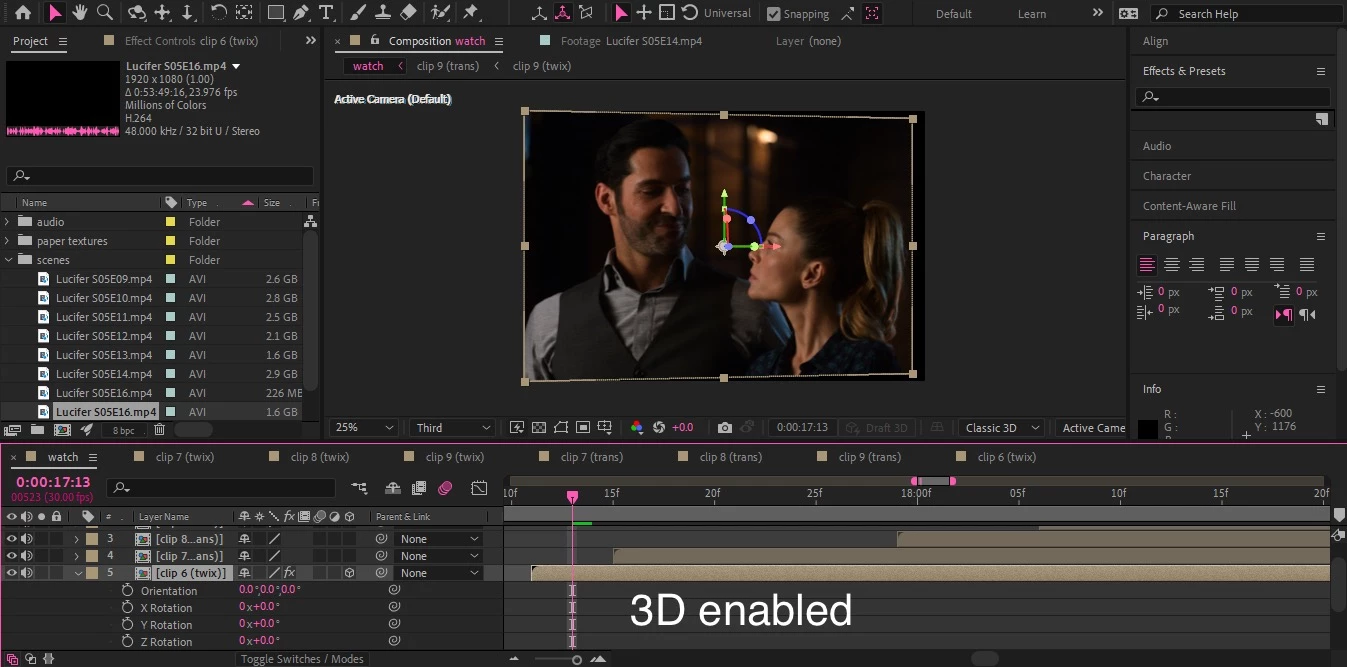Click the timeline zoom slider handle
This screenshot has height=667, width=1347.
coord(577,659)
